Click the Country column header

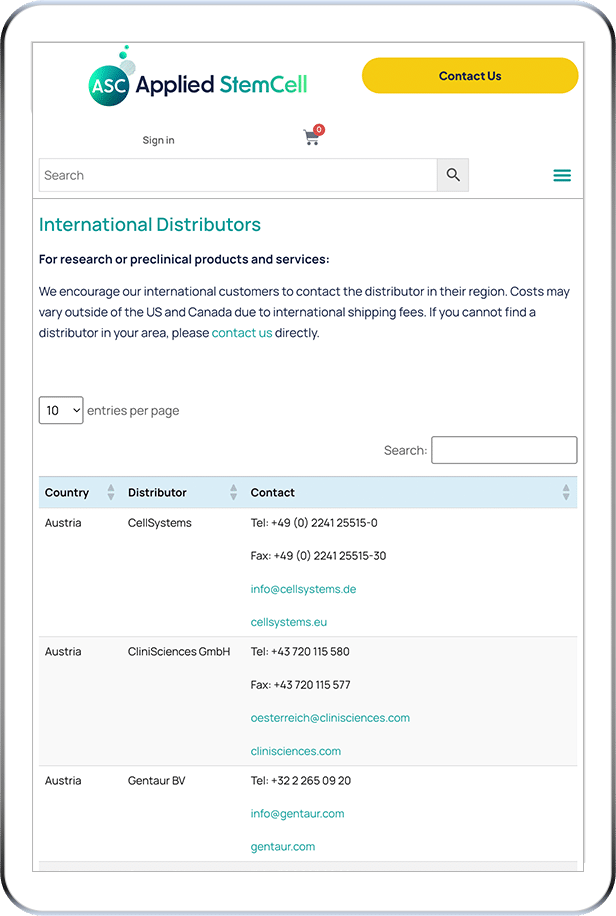(67, 492)
